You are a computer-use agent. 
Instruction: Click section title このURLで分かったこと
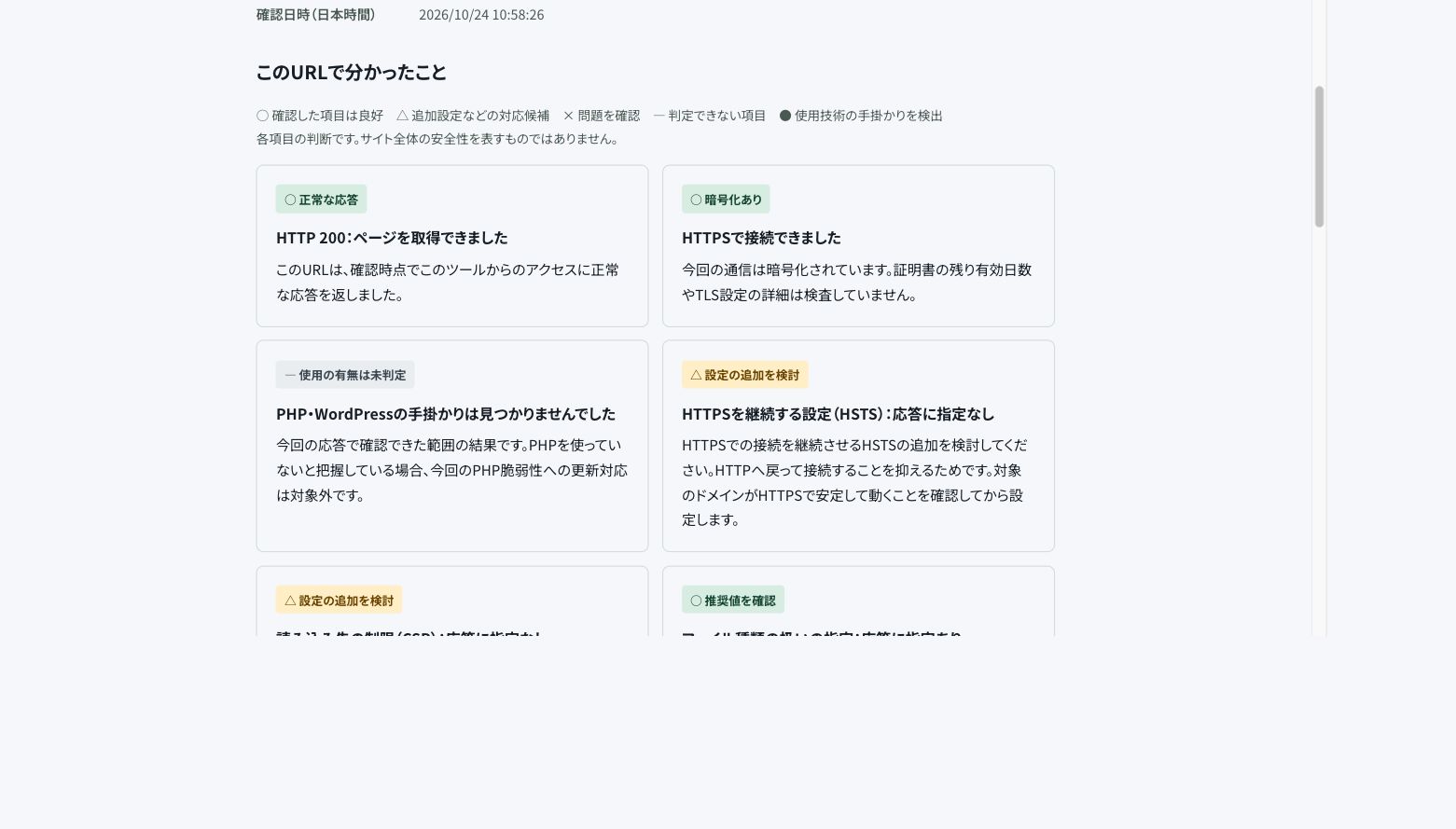tap(352, 73)
